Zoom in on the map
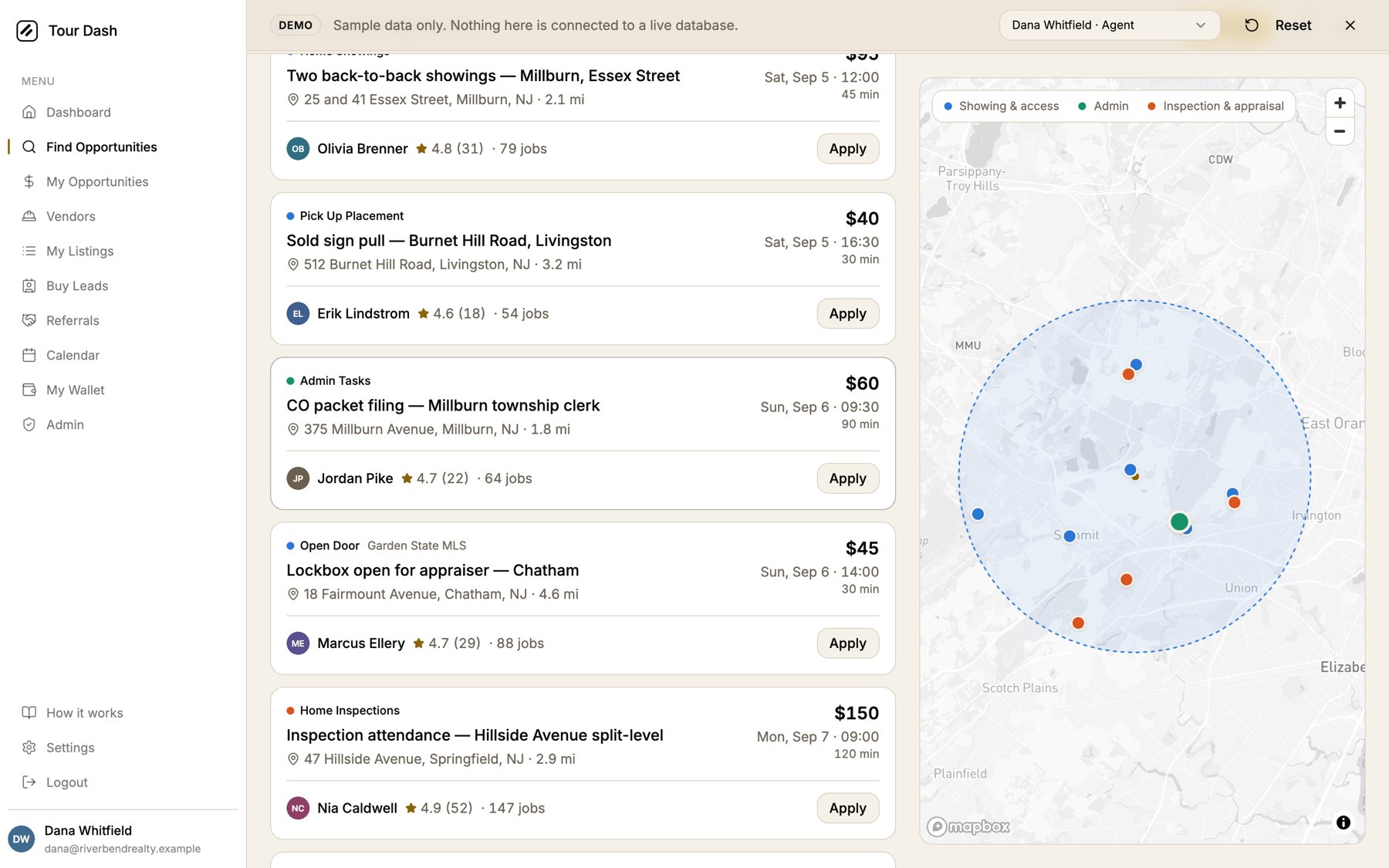 point(1340,103)
